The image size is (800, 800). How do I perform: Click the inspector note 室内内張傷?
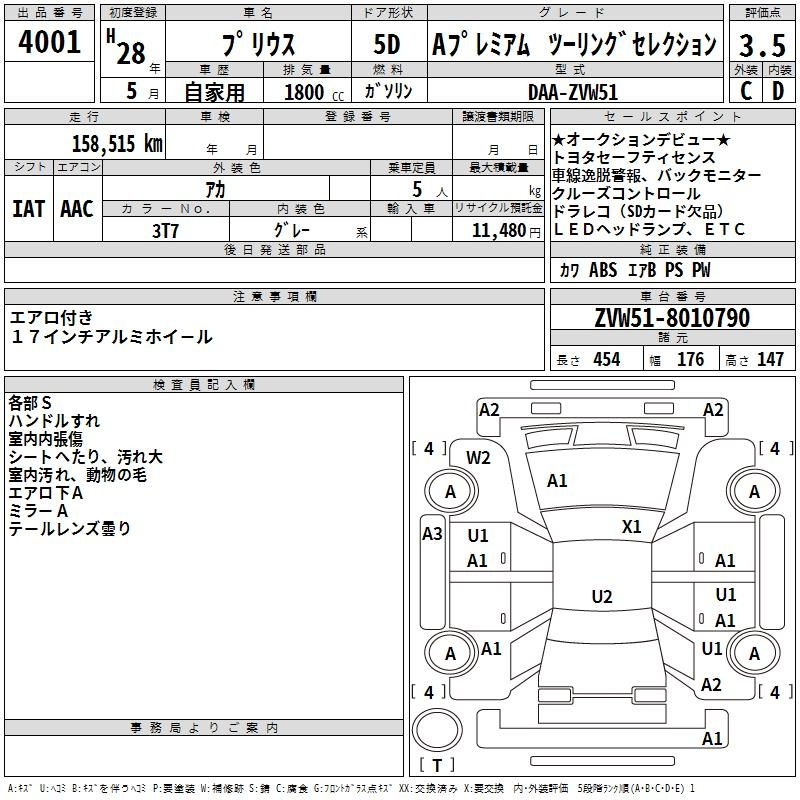point(45,438)
